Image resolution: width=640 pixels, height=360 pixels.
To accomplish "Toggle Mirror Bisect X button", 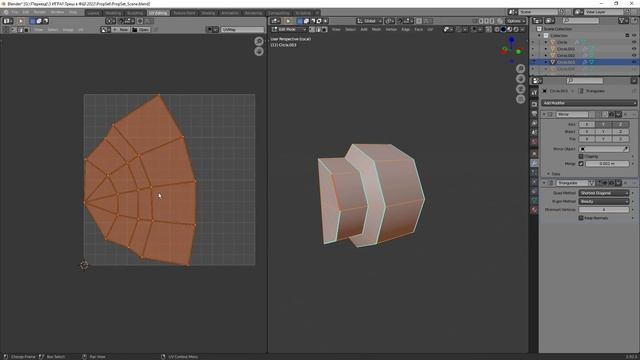I will click(x=587, y=131).
